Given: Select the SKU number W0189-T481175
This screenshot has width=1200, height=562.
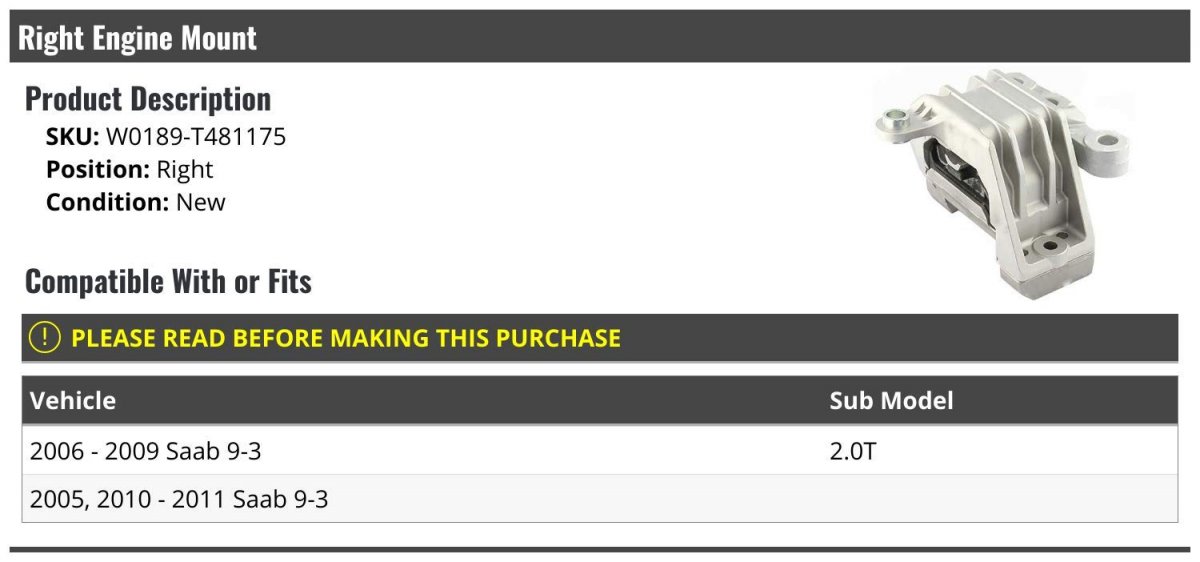Looking at the screenshot, I should click(x=196, y=137).
